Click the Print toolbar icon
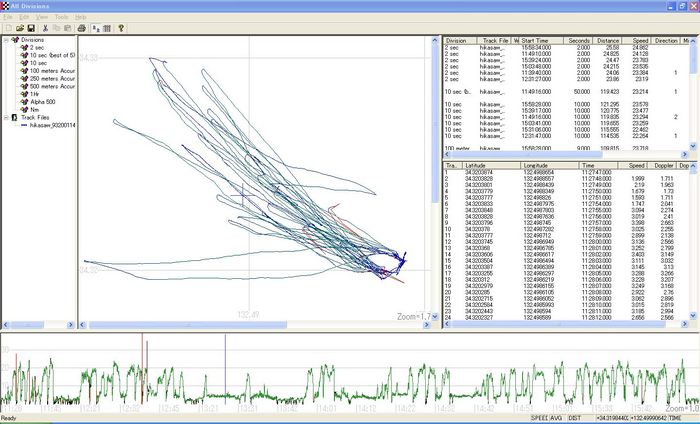Screen dimensions: 700x424 [x=81, y=28]
